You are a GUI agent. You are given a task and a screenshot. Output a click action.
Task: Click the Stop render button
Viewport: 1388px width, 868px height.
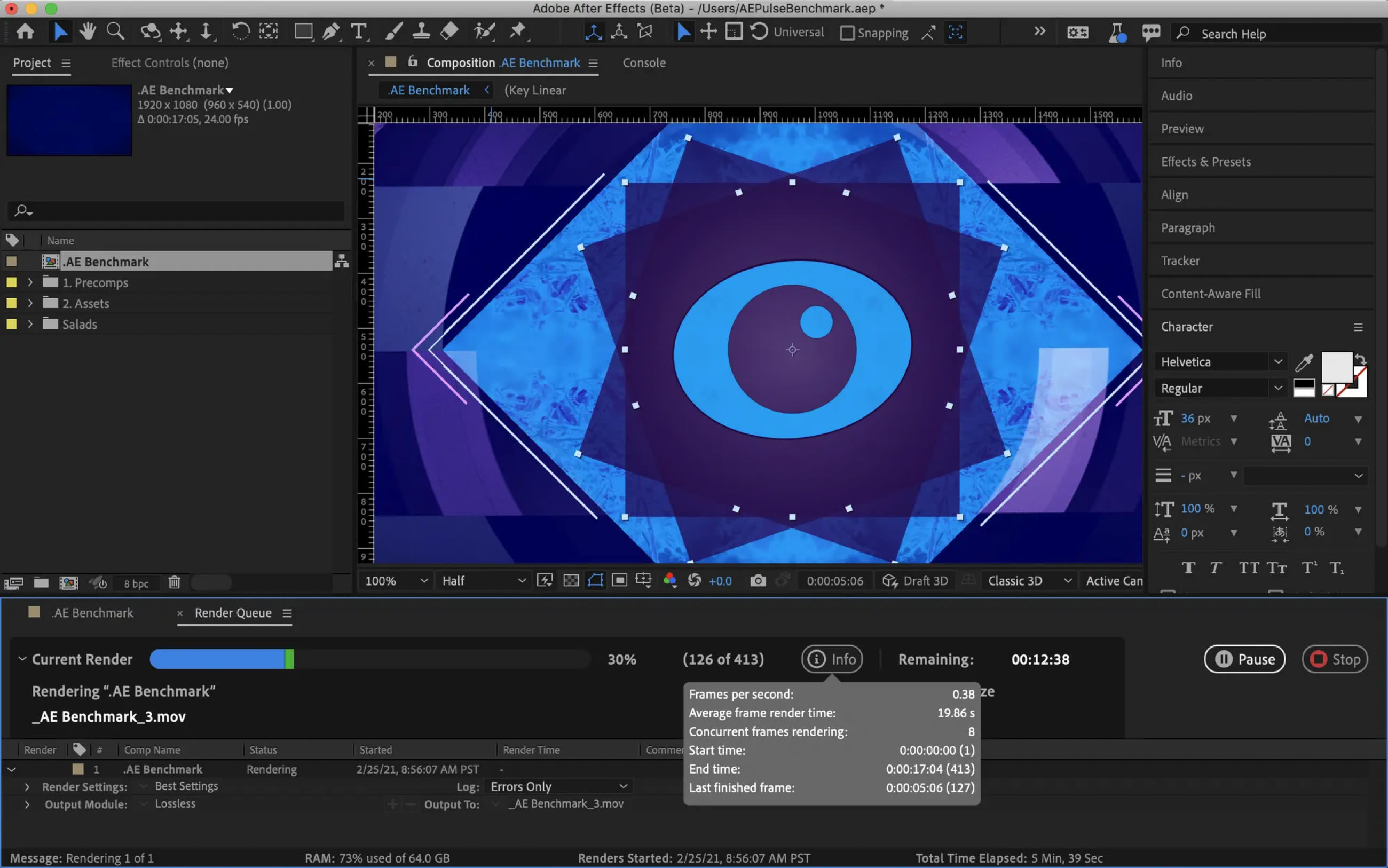coord(1335,658)
